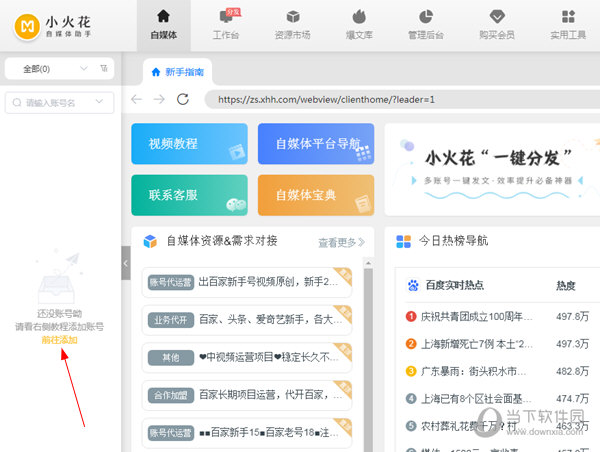Open the 管理后台 pie chart icon

tap(426, 16)
